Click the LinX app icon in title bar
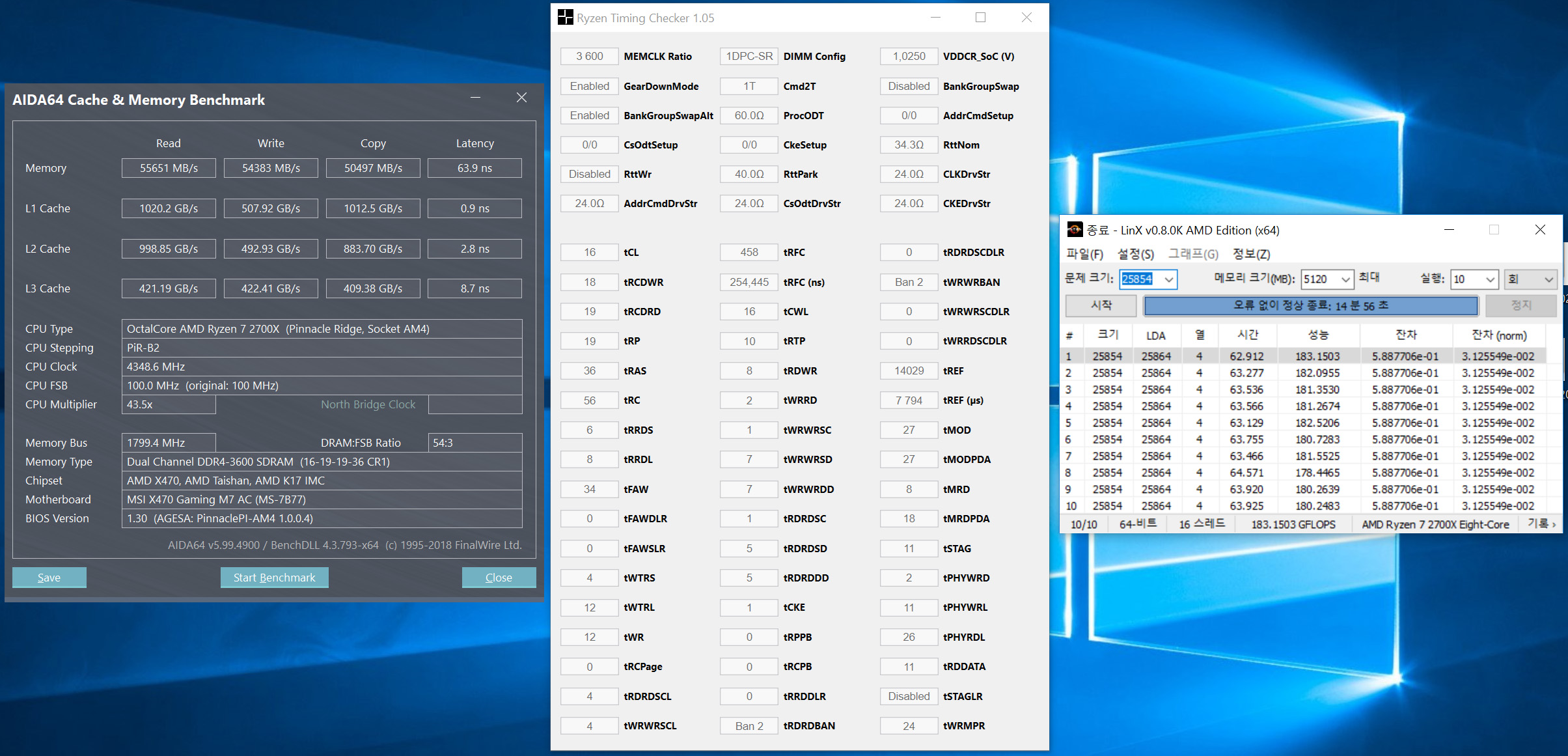Image resolution: width=1568 pixels, height=756 pixels. [x=1075, y=230]
